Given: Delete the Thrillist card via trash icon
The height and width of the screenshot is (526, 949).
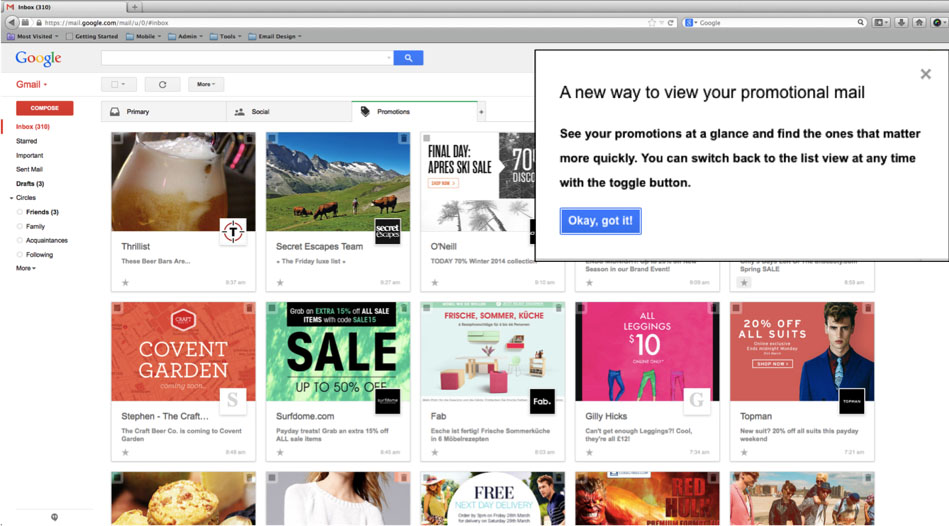Looking at the screenshot, I should tap(249, 139).
